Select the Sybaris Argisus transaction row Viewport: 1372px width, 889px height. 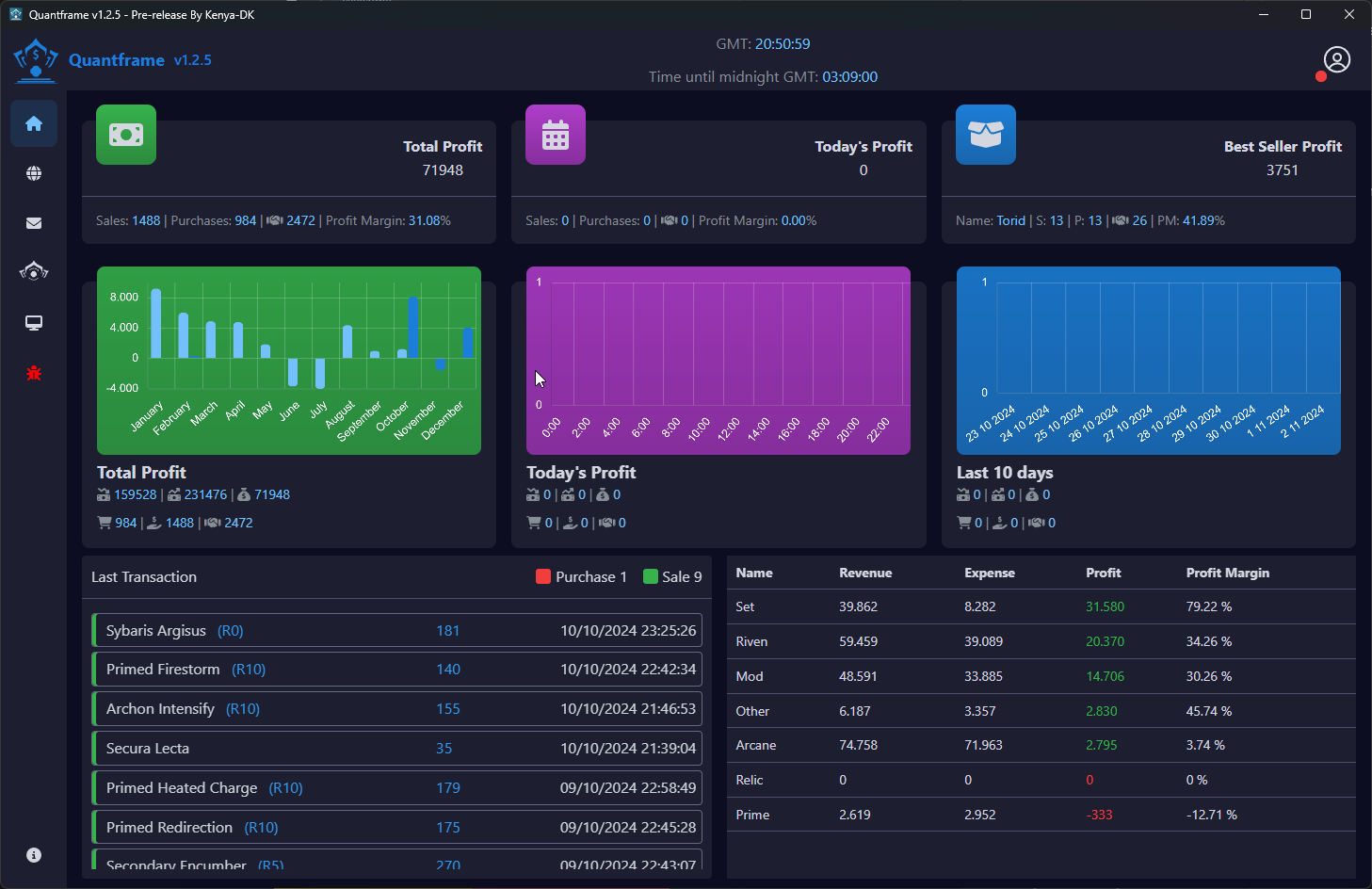coord(396,630)
